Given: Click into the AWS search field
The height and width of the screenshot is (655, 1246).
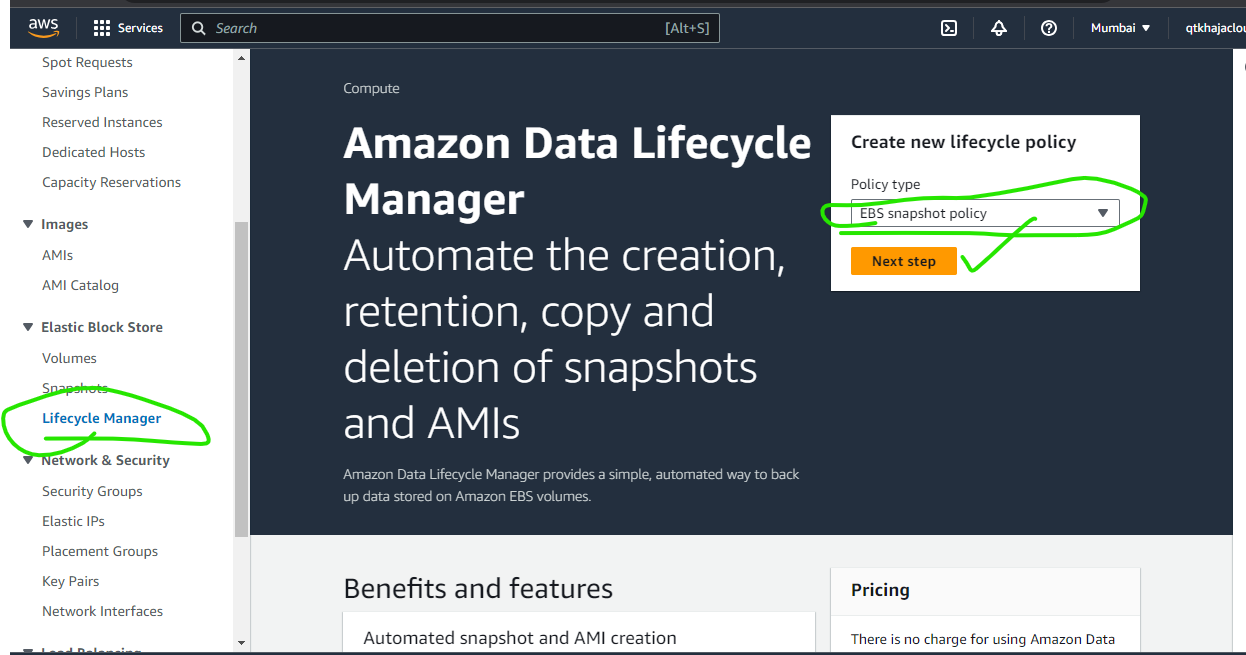Looking at the screenshot, I should pyautogui.click(x=450, y=28).
